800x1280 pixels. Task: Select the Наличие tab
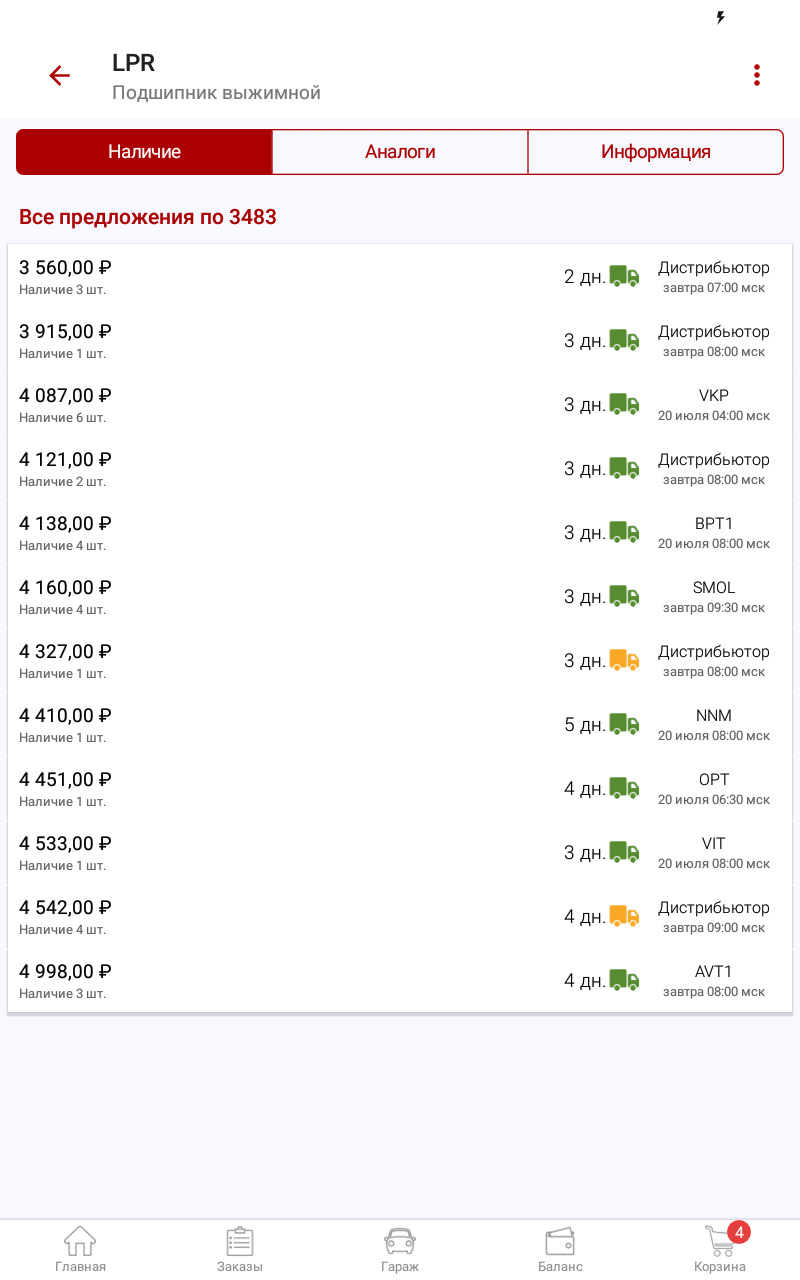tap(144, 152)
